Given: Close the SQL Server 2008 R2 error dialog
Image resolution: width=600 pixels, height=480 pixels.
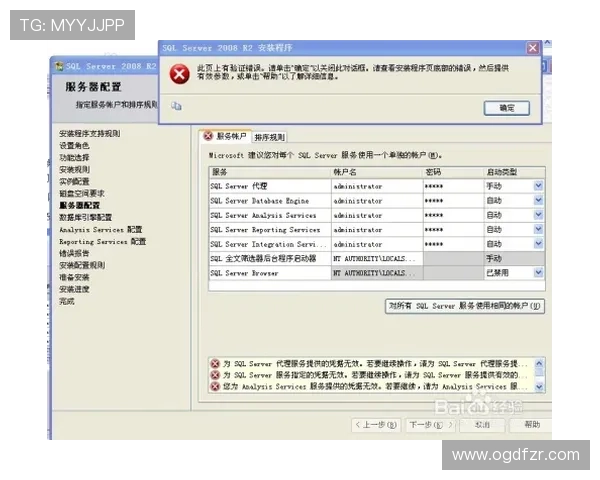Looking at the screenshot, I should 532,48.
